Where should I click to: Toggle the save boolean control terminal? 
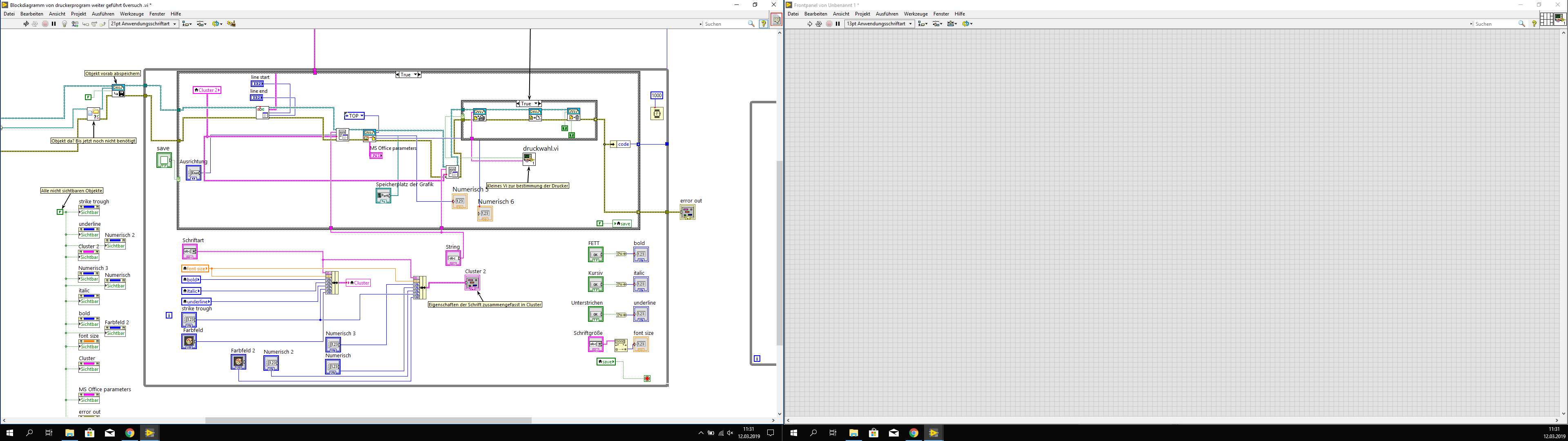(x=164, y=160)
